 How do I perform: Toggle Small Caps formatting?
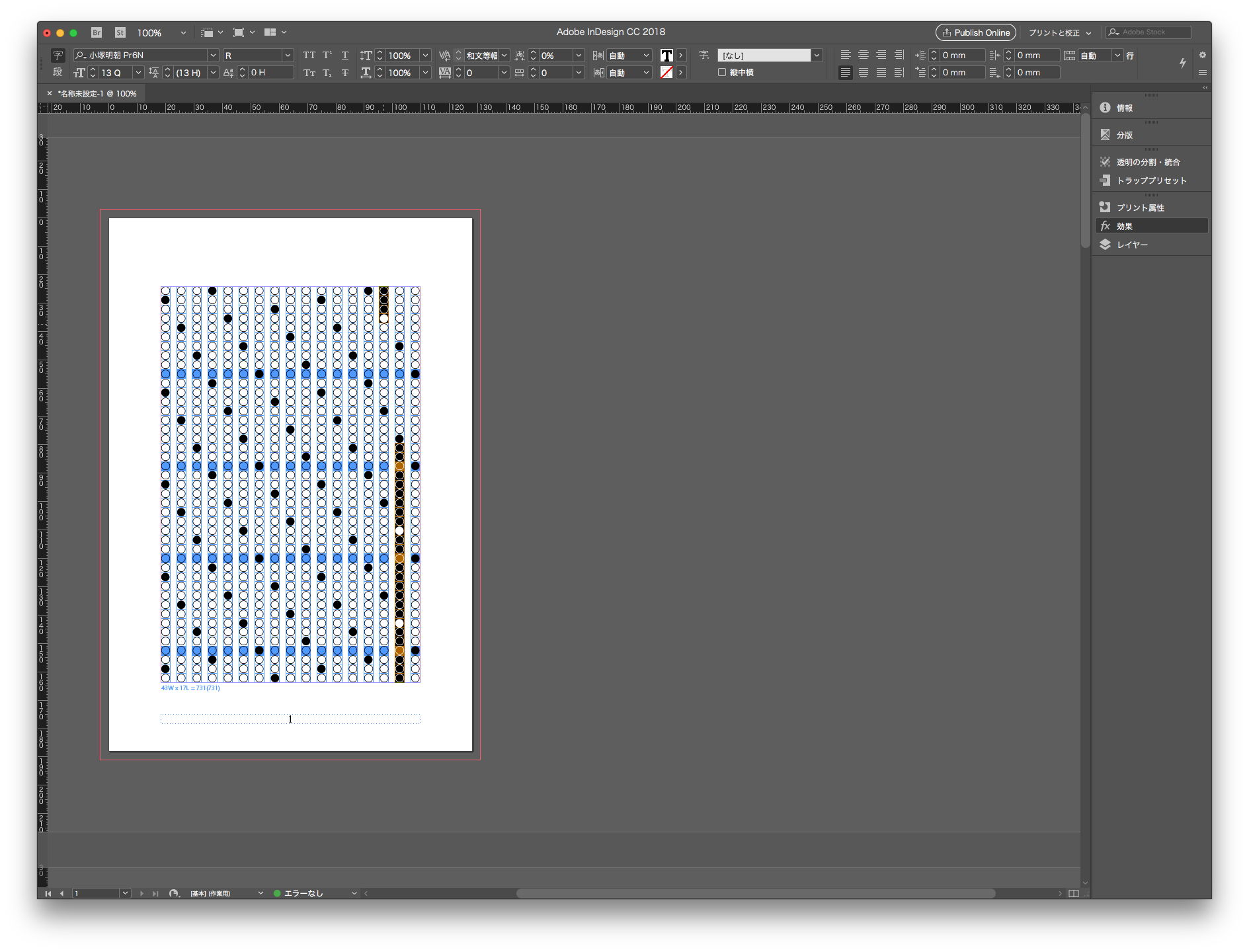(x=309, y=73)
